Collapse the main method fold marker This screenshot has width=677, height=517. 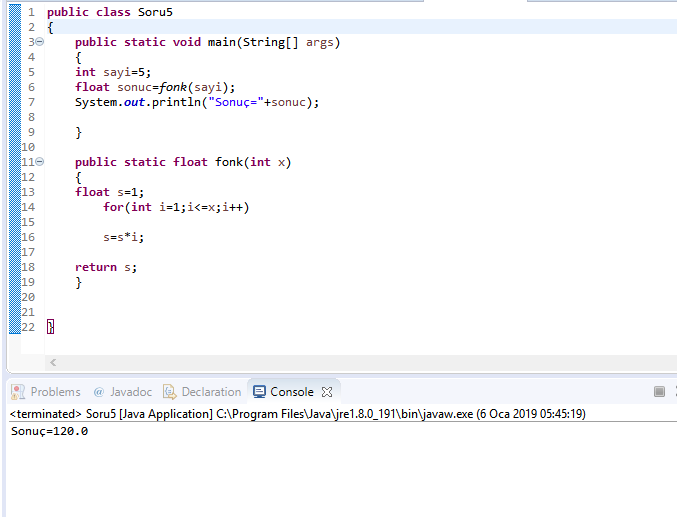[x=39, y=42]
